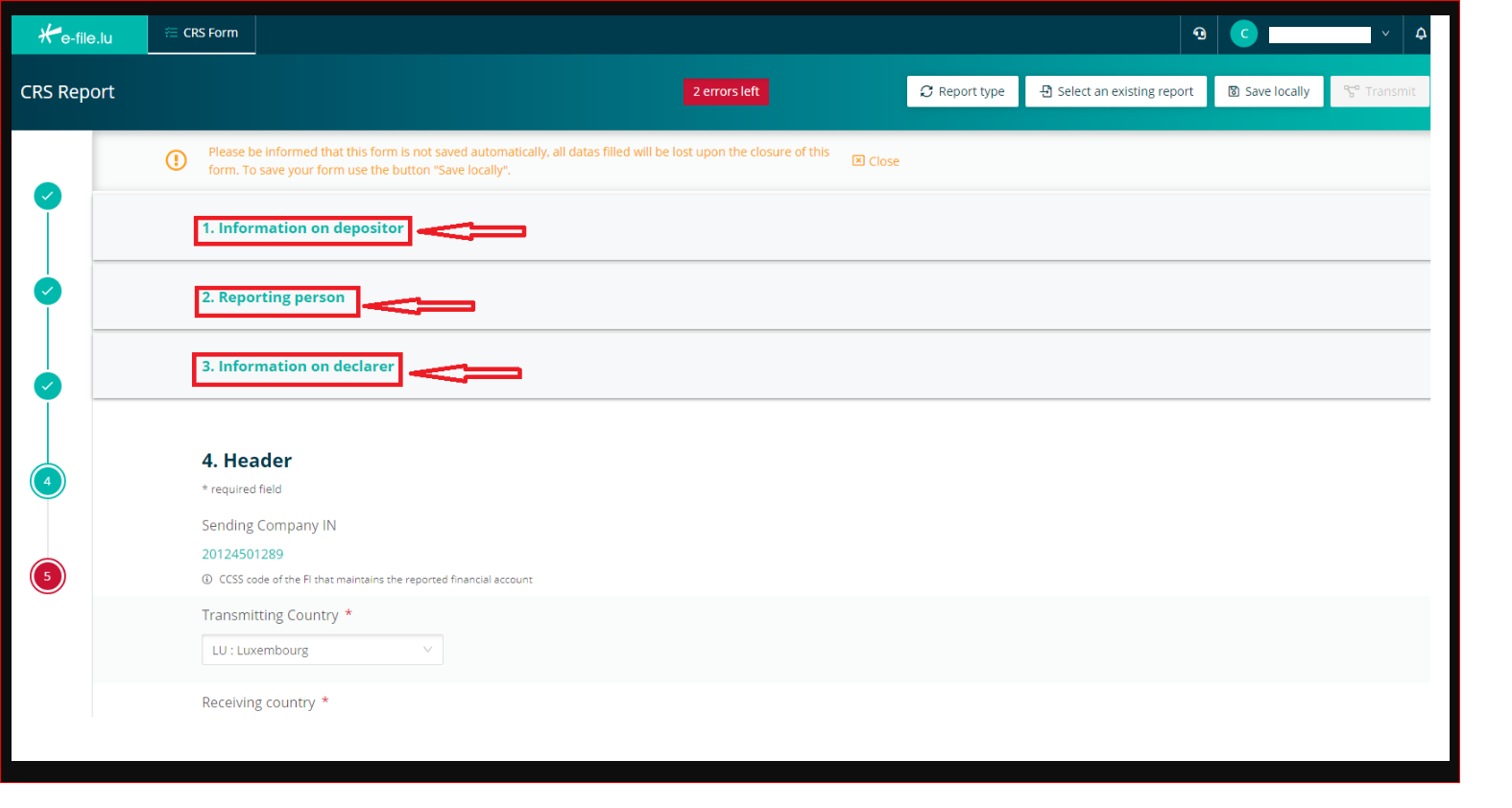Select step 4 circle in stepper
Image resolution: width=1512 pixels, height=808 pixels.
[48, 481]
